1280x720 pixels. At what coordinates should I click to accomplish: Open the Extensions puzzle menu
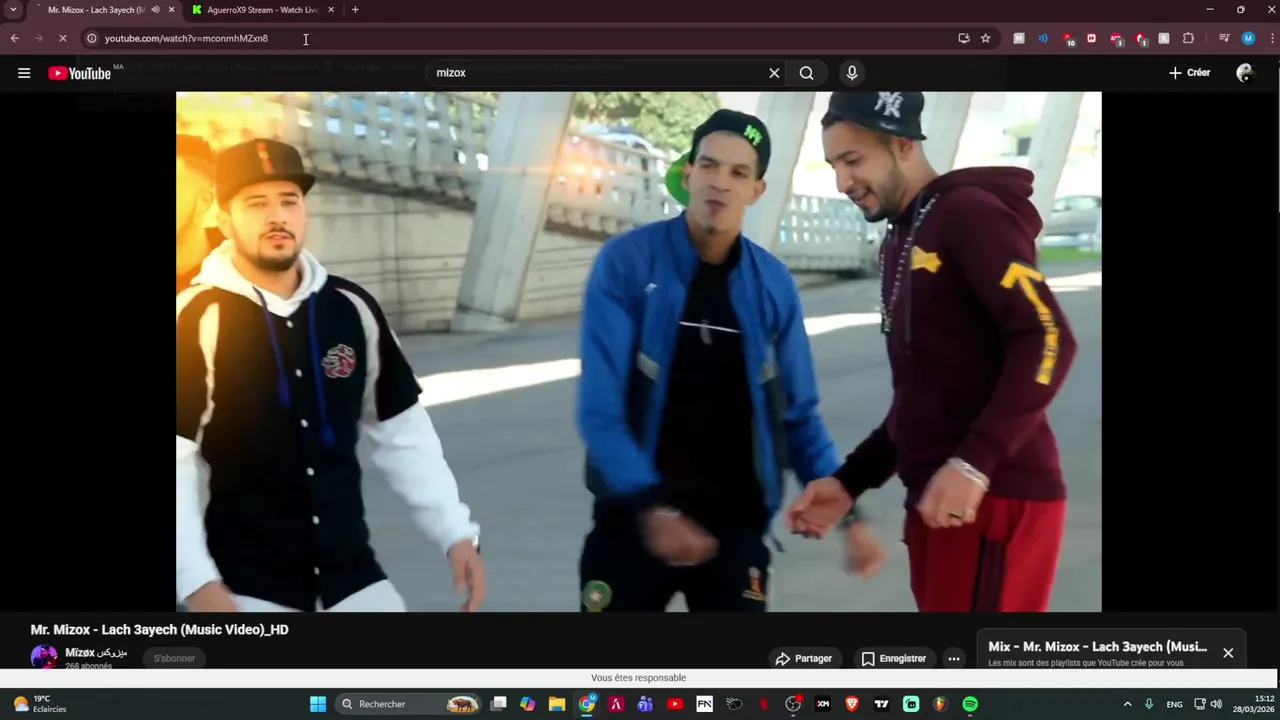pos(1188,38)
